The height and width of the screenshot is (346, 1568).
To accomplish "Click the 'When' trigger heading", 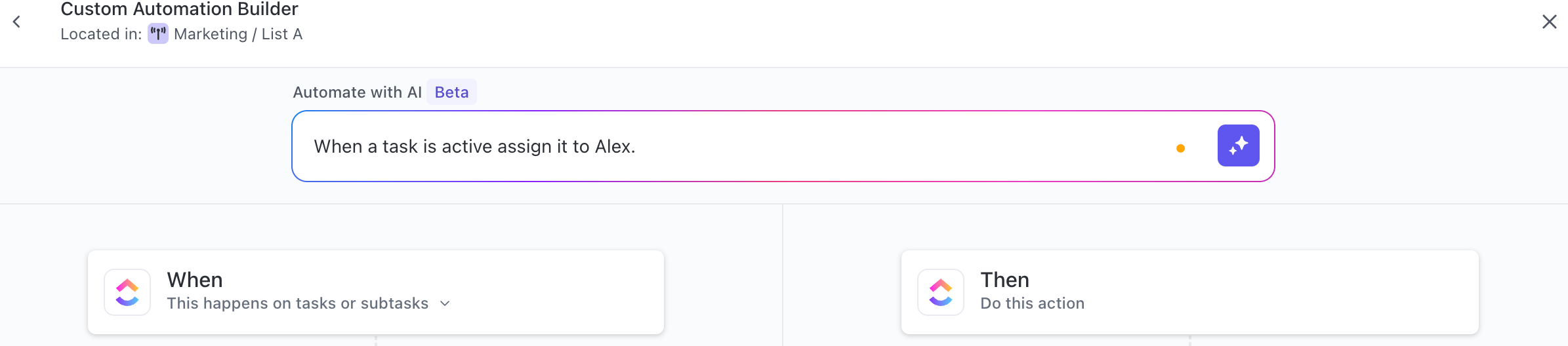I will coord(195,280).
